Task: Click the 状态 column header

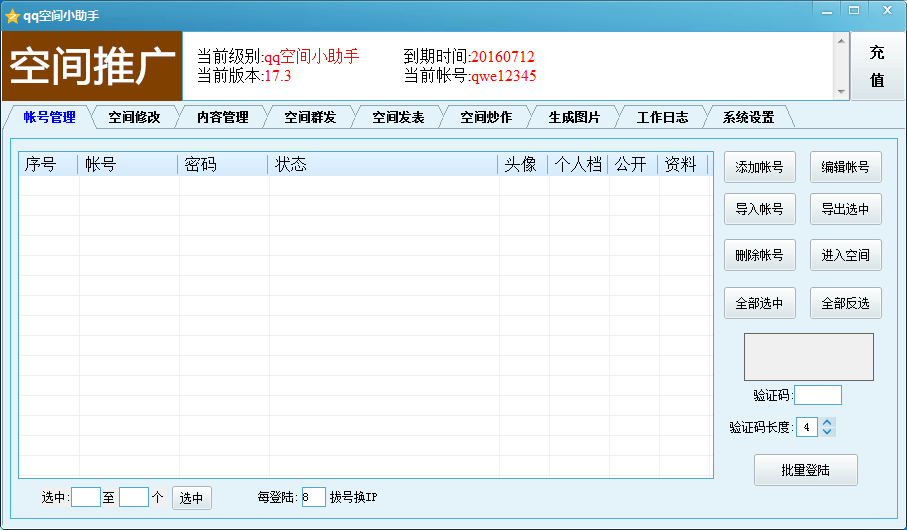Action: [383, 164]
